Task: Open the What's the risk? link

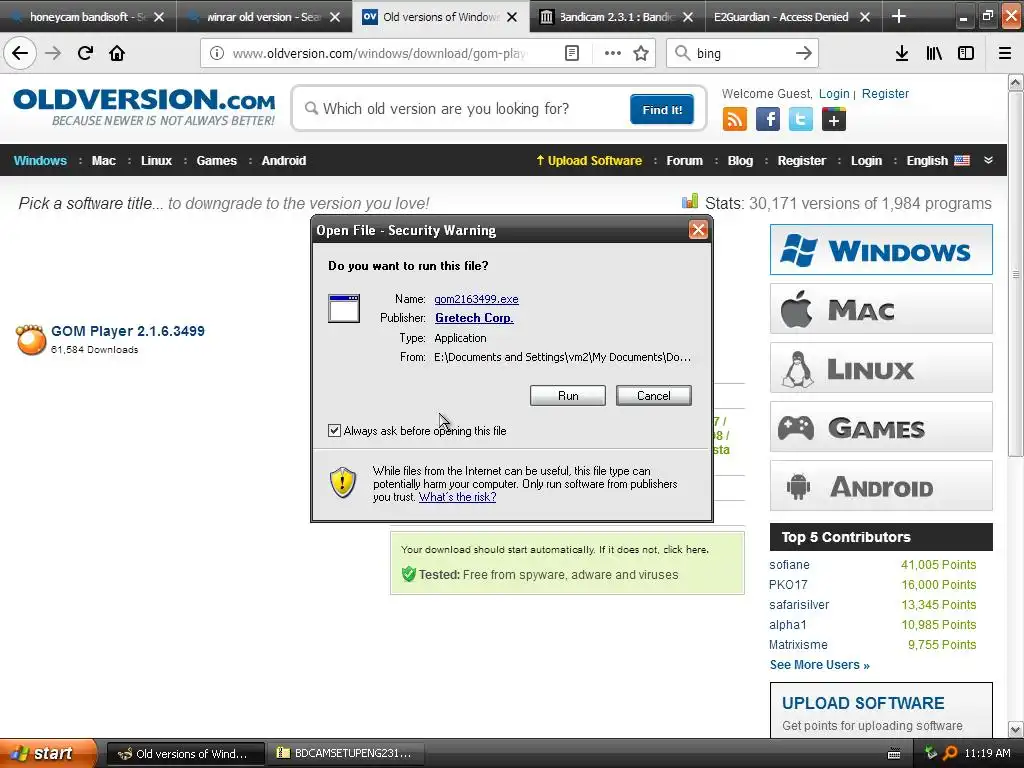Action: point(457,496)
